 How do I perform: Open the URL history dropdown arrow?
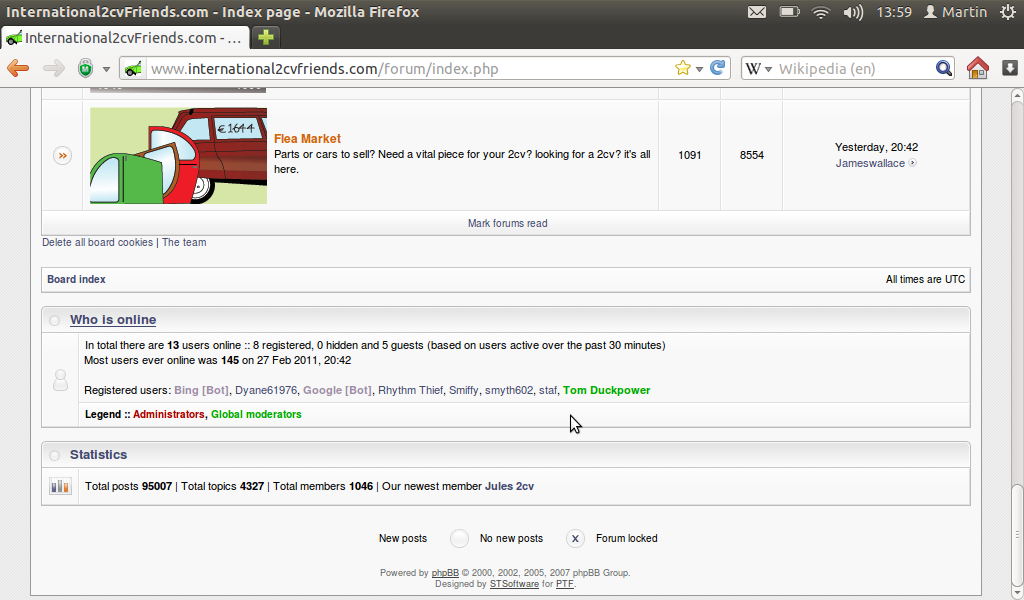coord(699,69)
